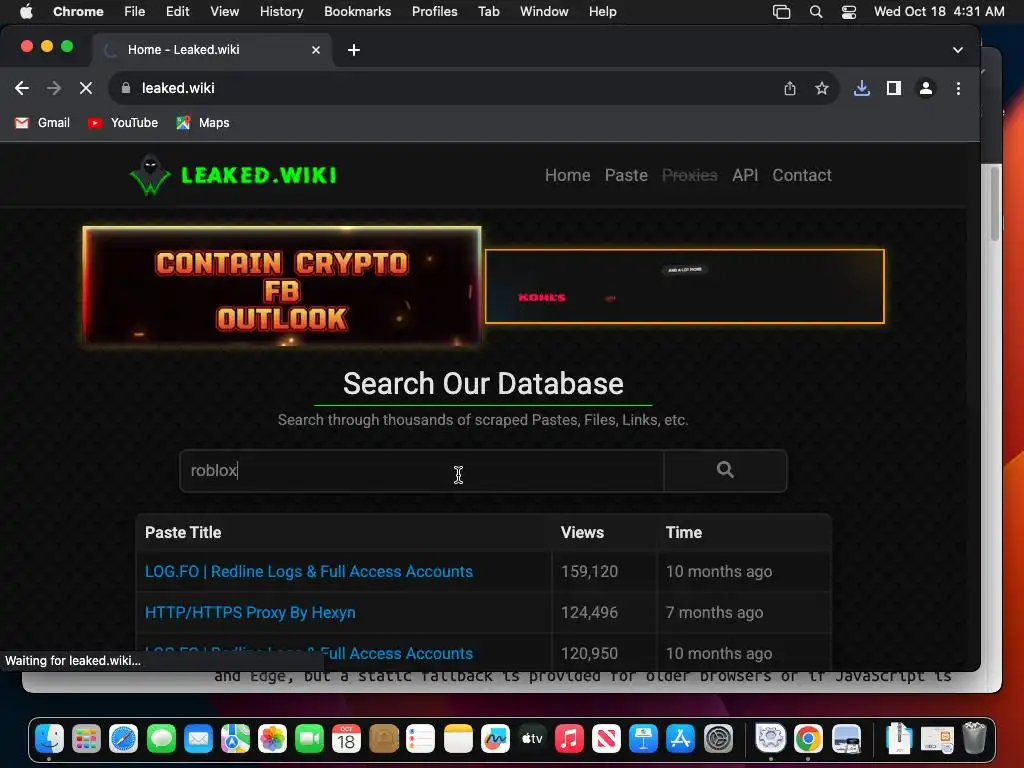The height and width of the screenshot is (768, 1024).
Task: Click the Contain Crypto FB Outlook banner
Action: pos(282,286)
